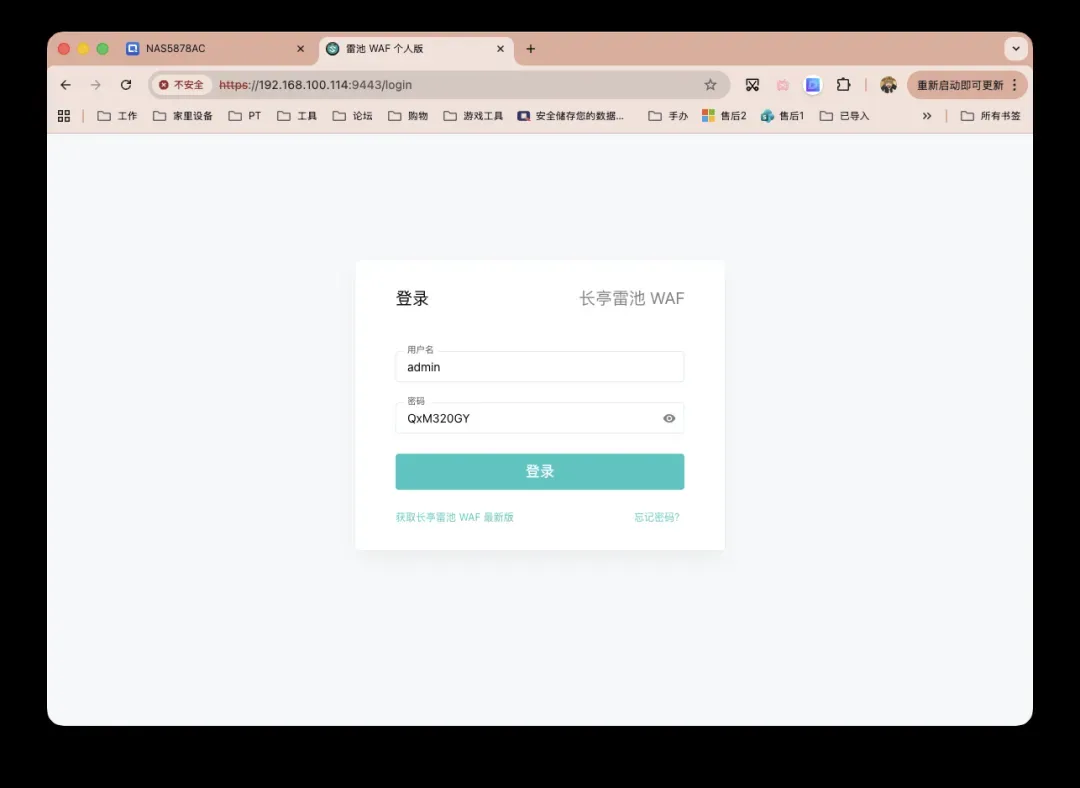The image size is (1080, 788).
Task: Open the 售后2 bookmark
Action: click(x=724, y=116)
